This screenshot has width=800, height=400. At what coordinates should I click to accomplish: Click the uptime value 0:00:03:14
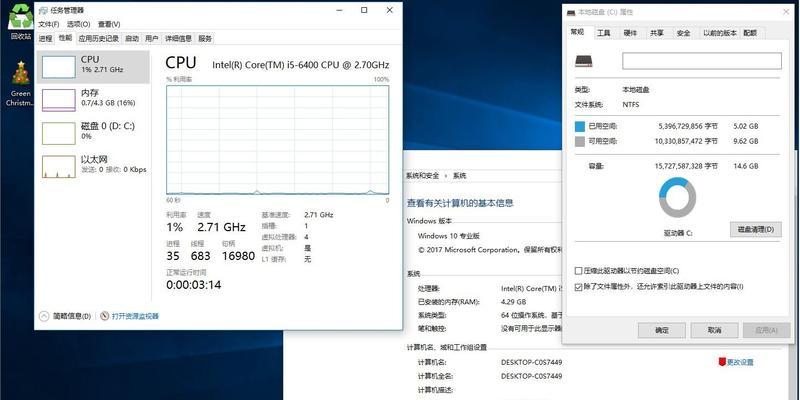(x=194, y=285)
